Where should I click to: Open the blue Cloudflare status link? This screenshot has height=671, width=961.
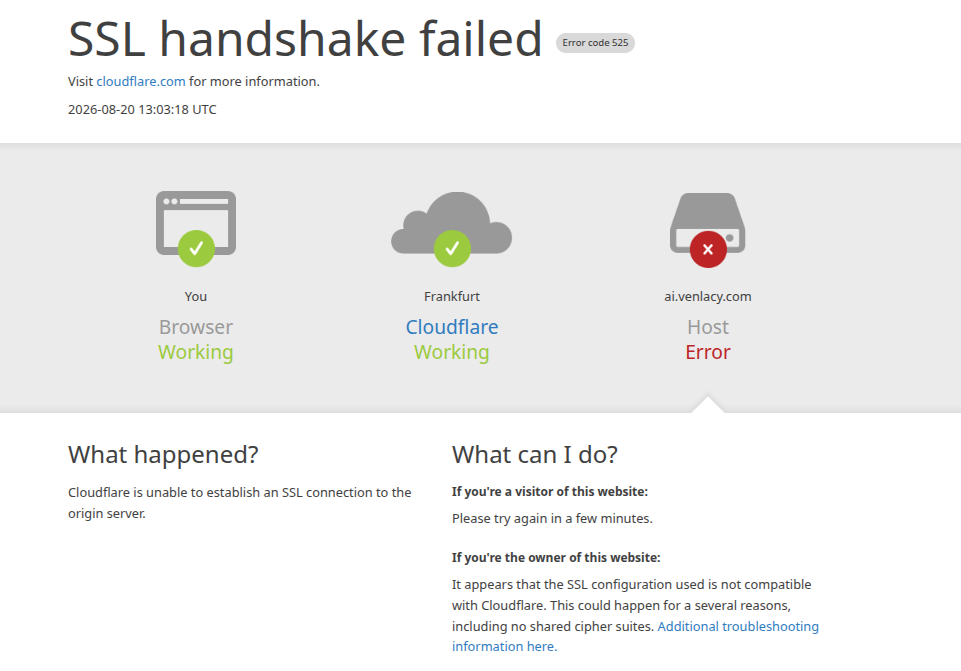tap(452, 327)
